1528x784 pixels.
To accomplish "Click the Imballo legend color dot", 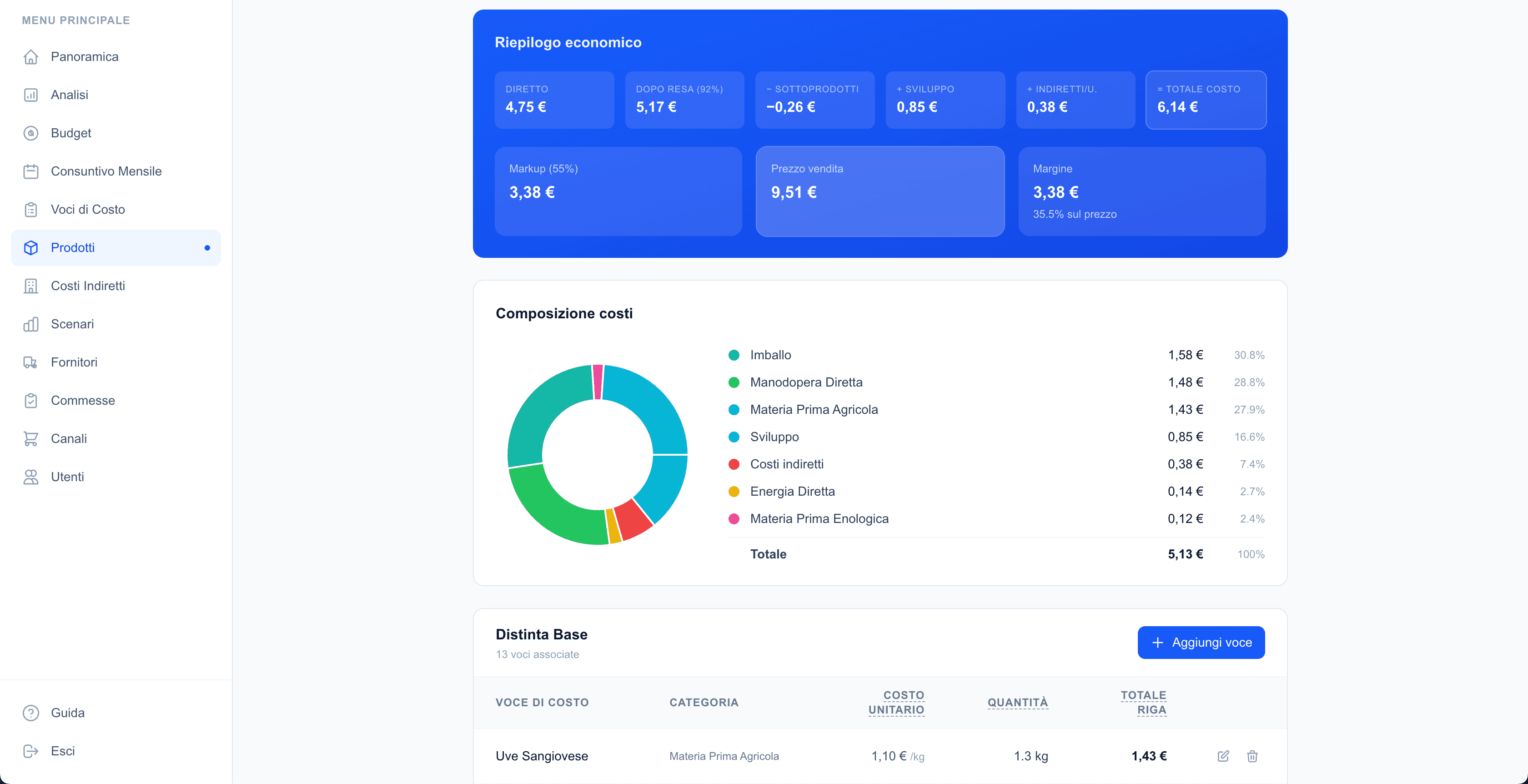I will (x=734, y=355).
